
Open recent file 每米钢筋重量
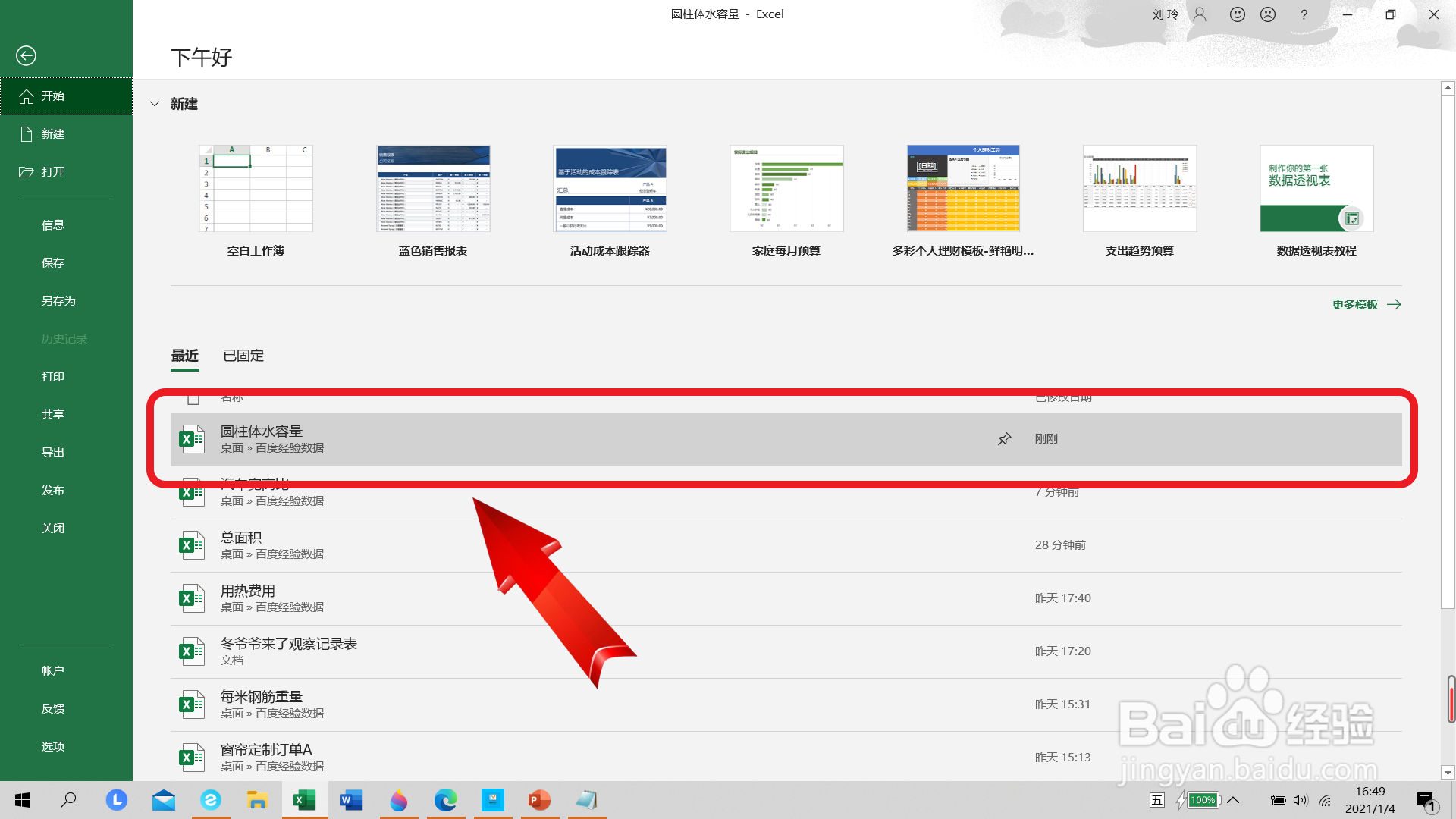tap(786, 704)
